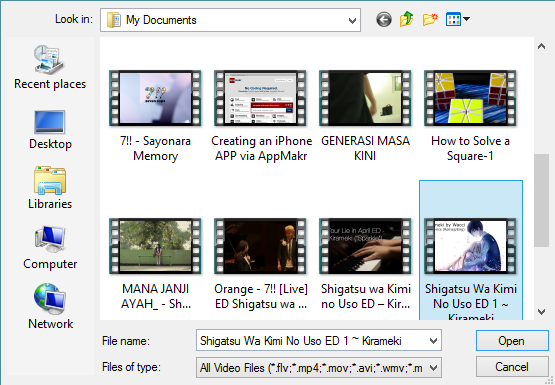555x385 pixels.
Task: Cancel the file dialog
Action: (512, 367)
